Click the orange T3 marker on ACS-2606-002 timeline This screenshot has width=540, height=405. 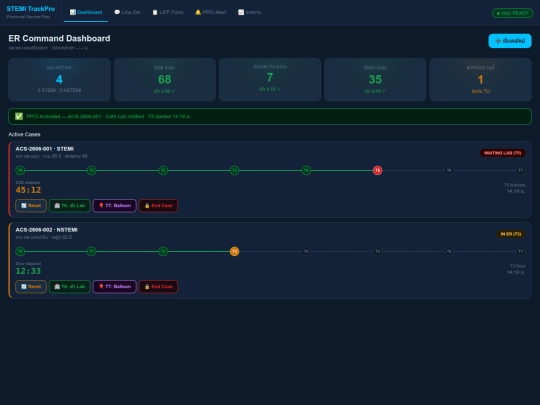[x=235, y=251]
